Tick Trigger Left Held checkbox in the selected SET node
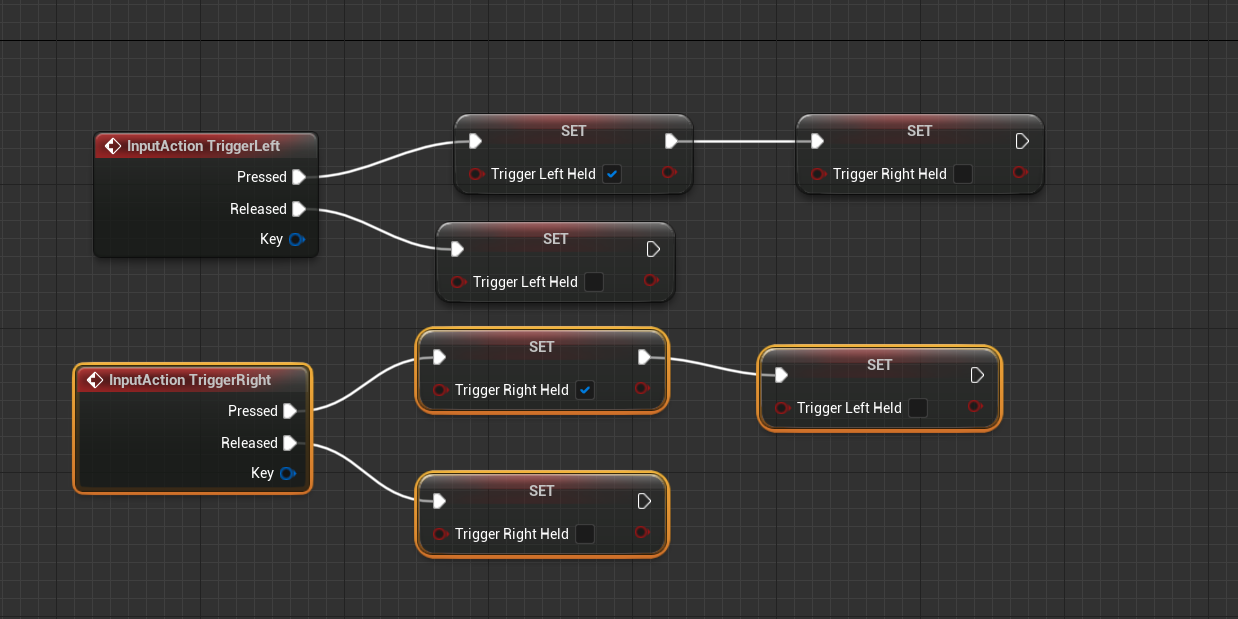Viewport: 1238px width, 619px height. (918, 408)
